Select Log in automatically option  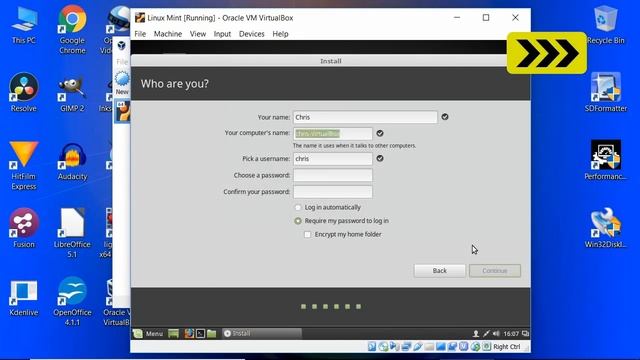(x=298, y=207)
